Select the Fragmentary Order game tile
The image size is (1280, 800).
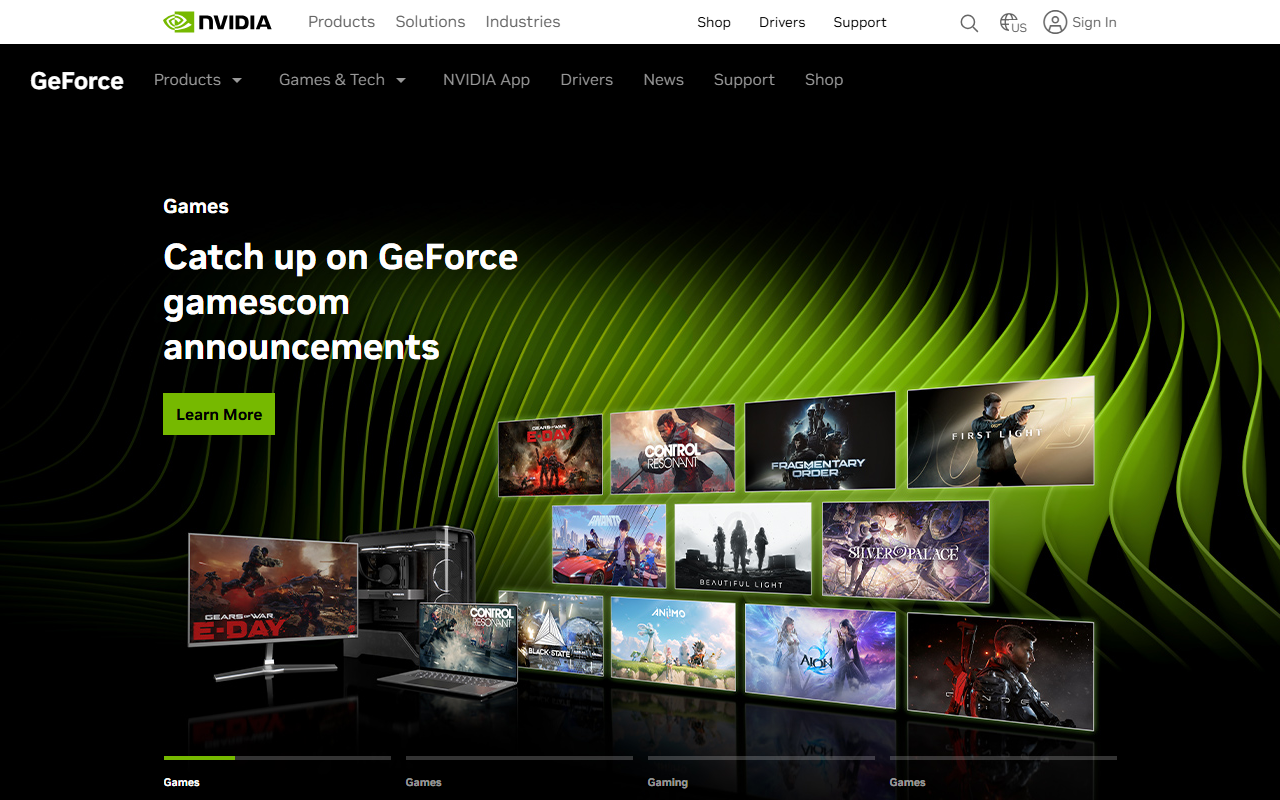pyautogui.click(x=820, y=440)
